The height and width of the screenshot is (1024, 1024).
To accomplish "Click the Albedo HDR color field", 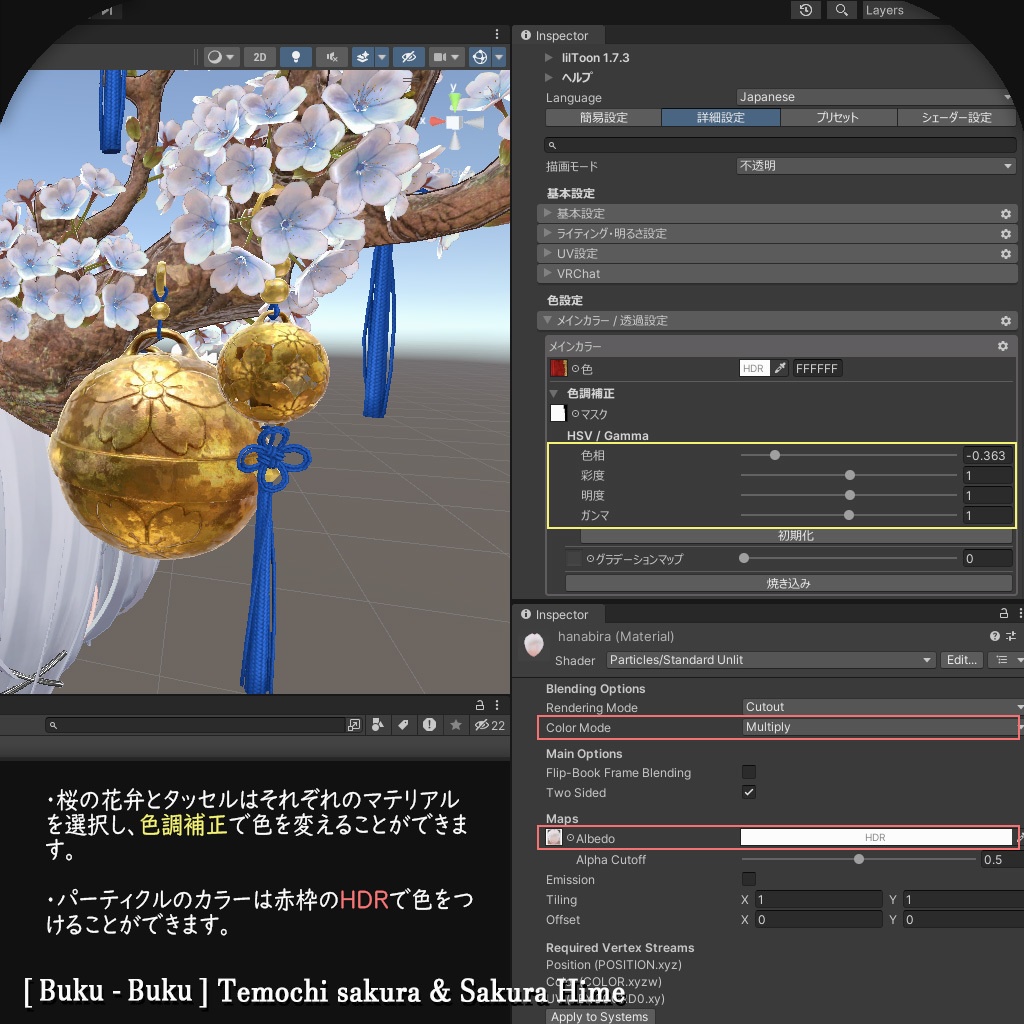I will coord(876,838).
